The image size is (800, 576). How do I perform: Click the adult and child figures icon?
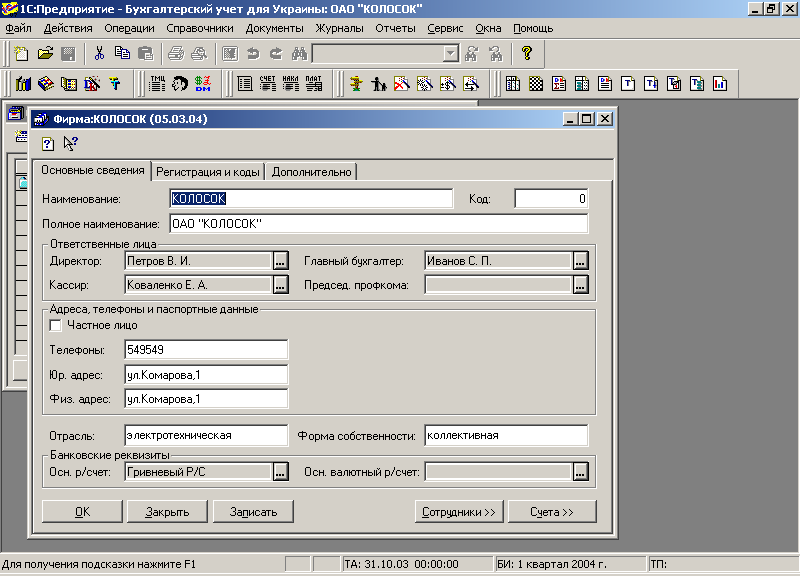pos(379,84)
